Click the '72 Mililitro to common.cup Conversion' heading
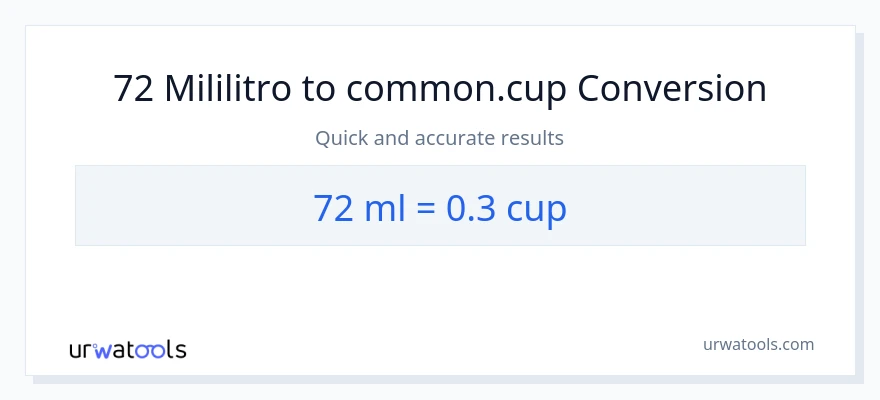880x400 pixels. pyautogui.click(x=440, y=89)
